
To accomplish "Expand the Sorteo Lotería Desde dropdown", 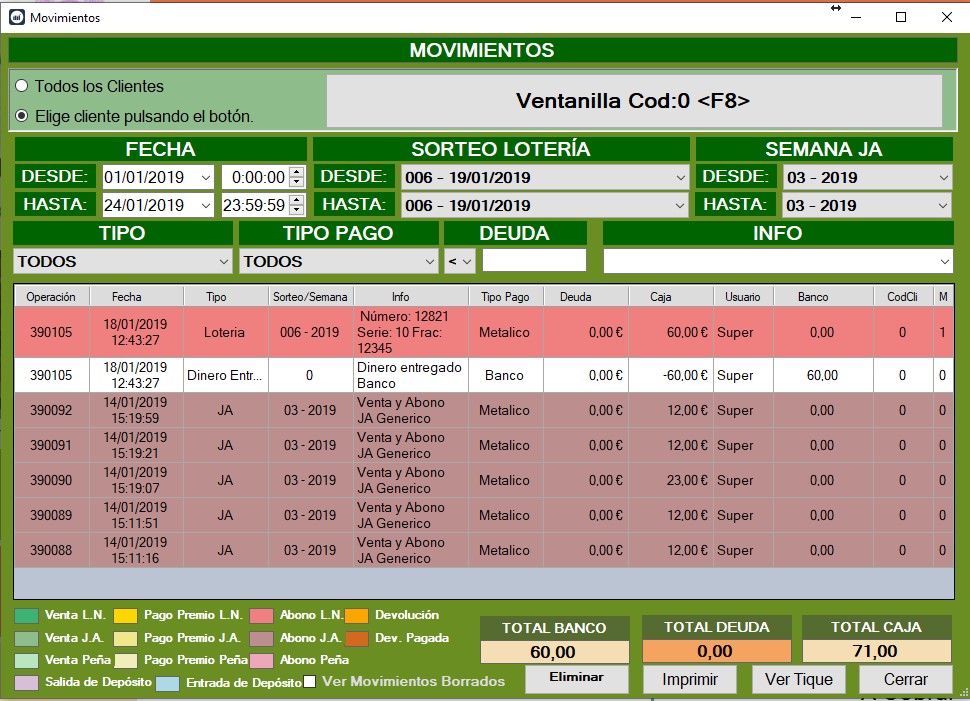I will [680, 178].
